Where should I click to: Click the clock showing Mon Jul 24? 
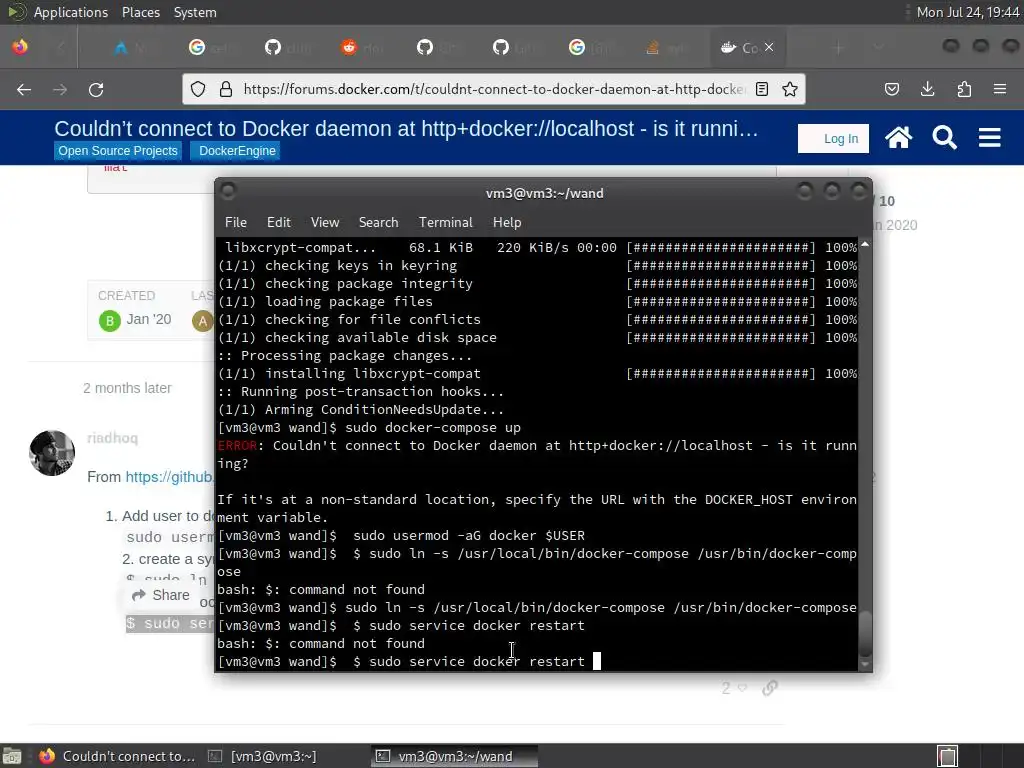pyautogui.click(x=968, y=12)
